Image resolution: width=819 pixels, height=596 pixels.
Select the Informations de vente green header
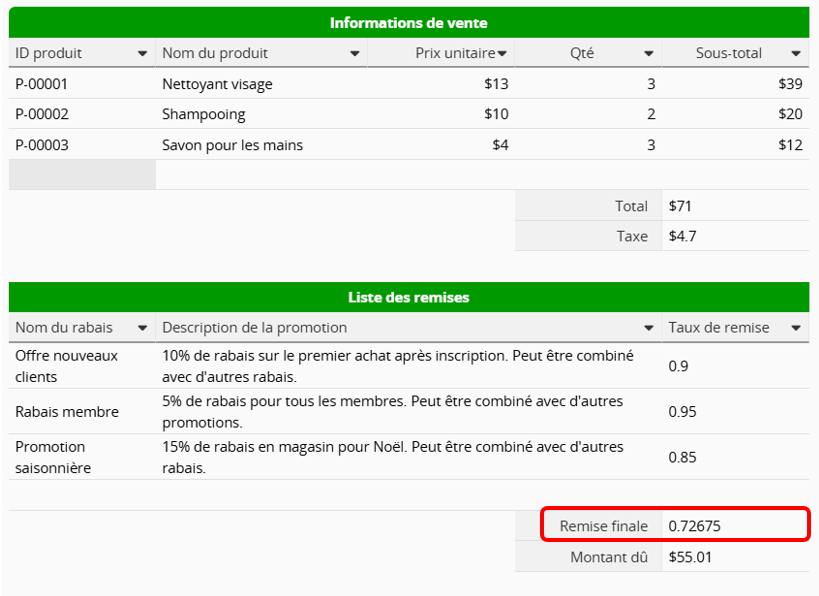(x=409, y=23)
